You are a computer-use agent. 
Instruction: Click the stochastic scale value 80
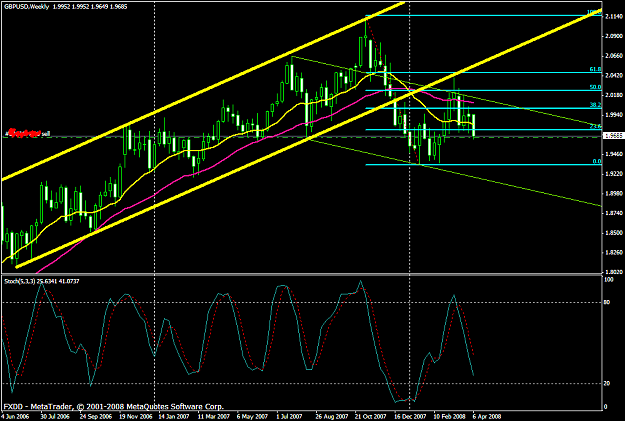pos(607,303)
